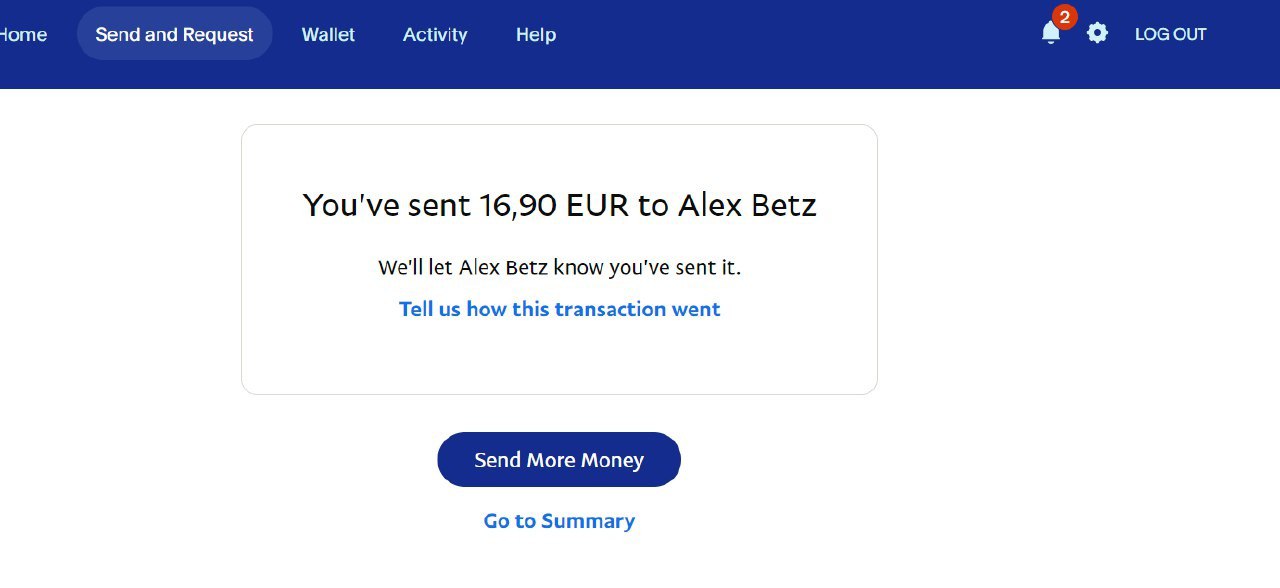Click the EUR currency code in heading
Image resolution: width=1280 pixels, height=588 pixels.
(597, 205)
